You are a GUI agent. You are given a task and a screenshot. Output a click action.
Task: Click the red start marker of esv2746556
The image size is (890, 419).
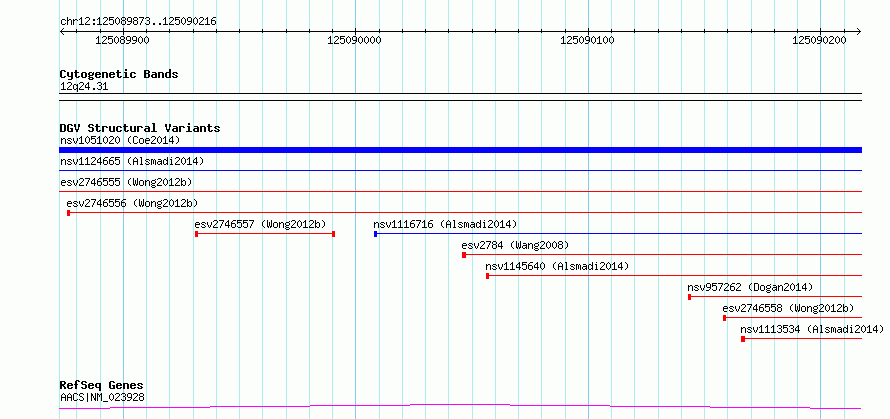pyautogui.click(x=68, y=213)
